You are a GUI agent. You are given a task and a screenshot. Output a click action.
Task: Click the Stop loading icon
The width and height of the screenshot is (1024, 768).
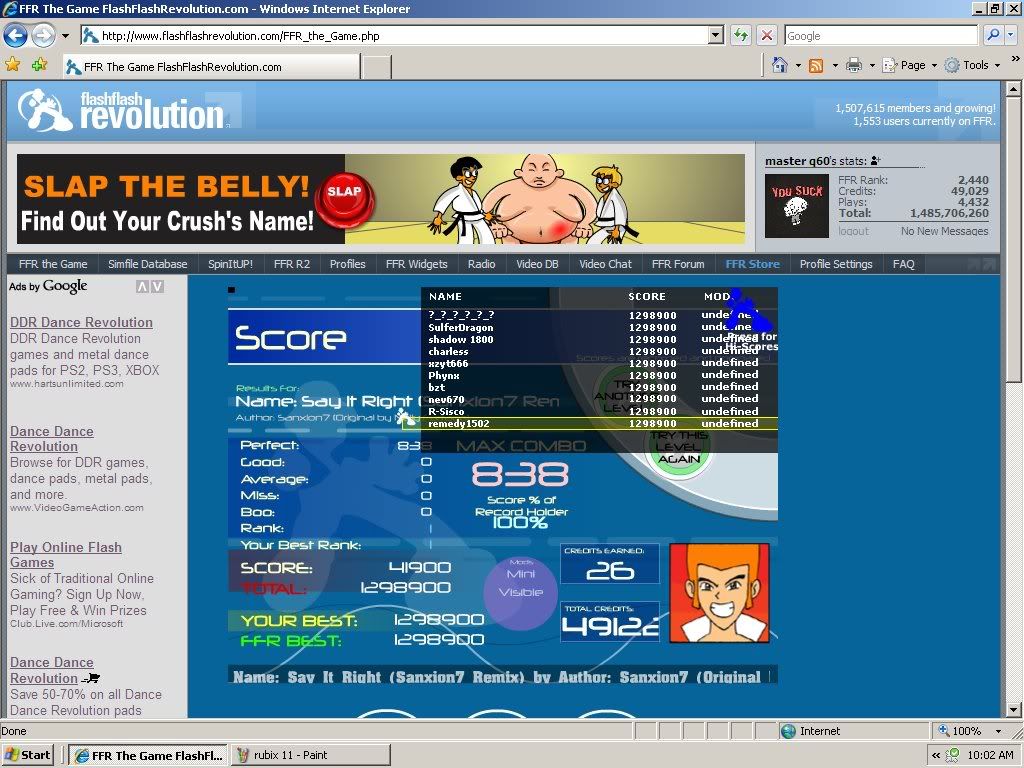[767, 35]
